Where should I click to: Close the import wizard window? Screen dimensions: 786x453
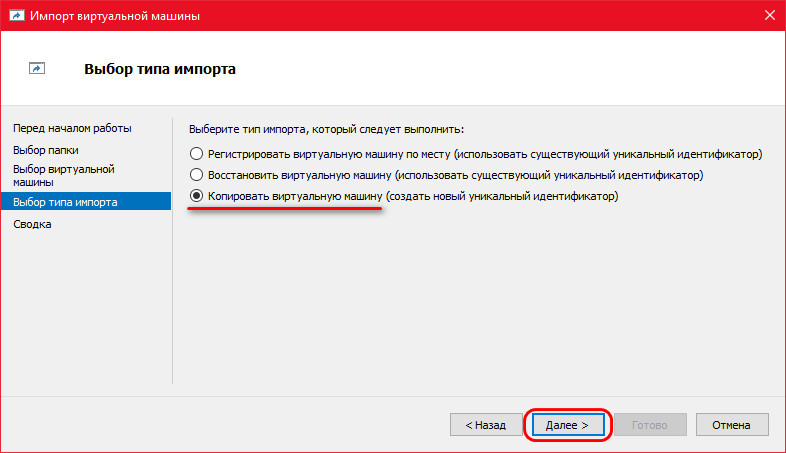coord(770,16)
